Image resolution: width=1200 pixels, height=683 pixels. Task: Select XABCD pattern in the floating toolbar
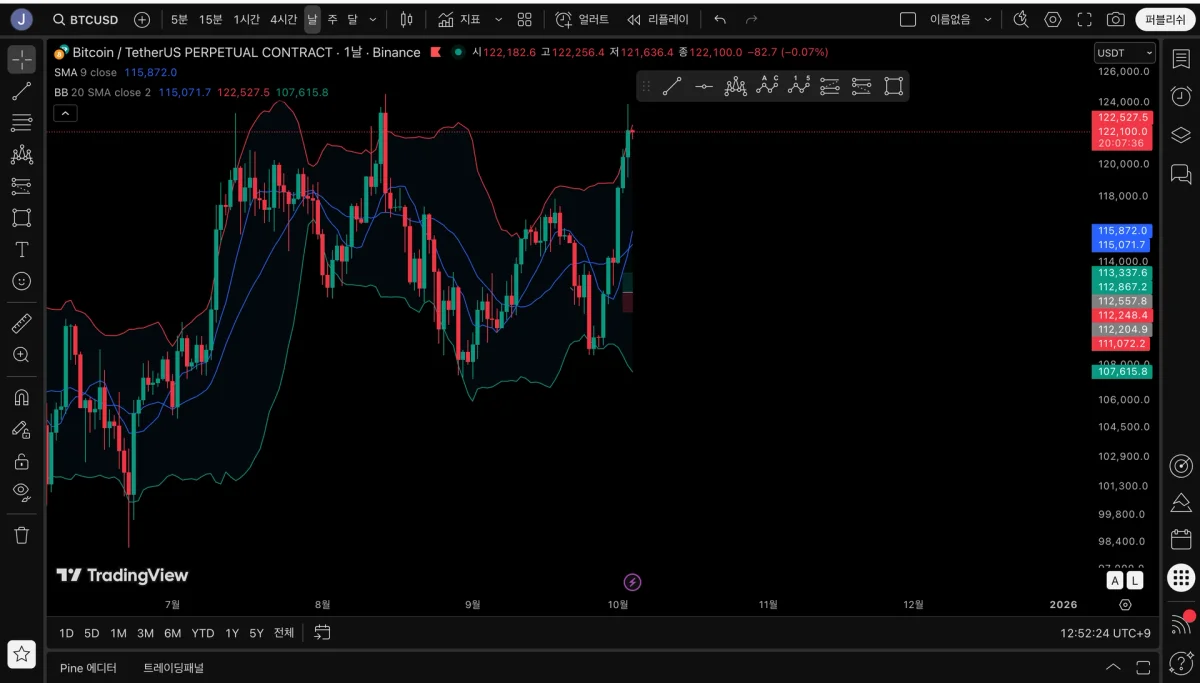pos(735,87)
